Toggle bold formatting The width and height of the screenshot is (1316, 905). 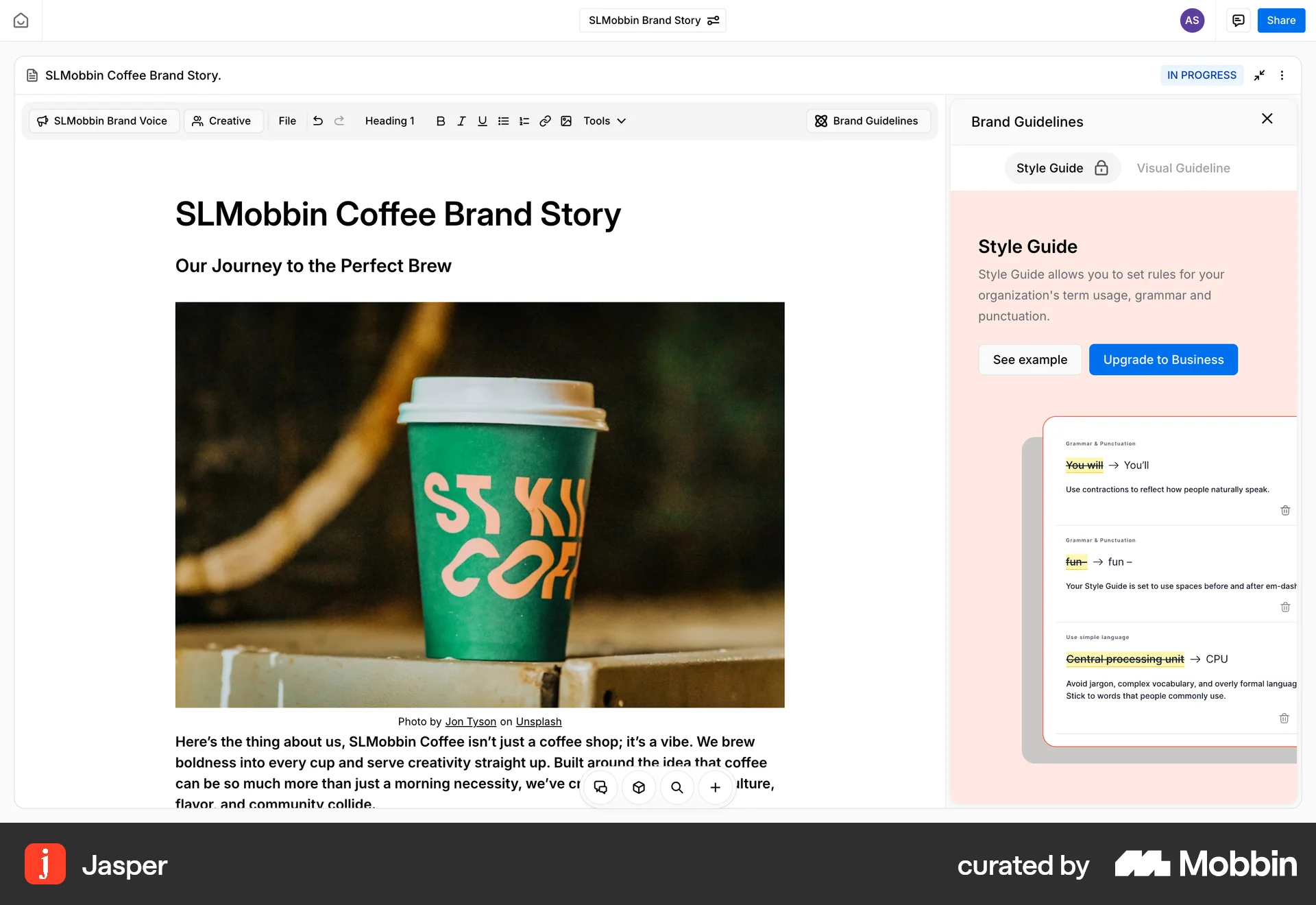click(441, 121)
